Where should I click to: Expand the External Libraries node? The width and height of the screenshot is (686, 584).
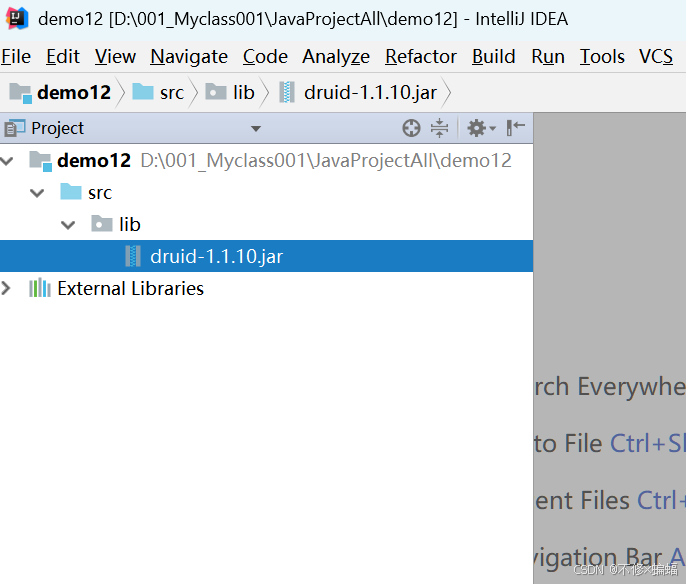coord(6,288)
